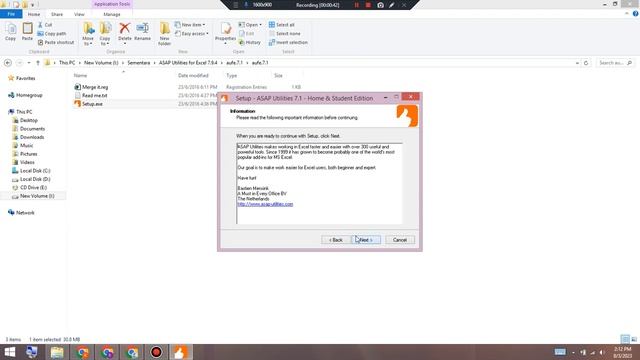Open the Manage tab under Application Tools
This screenshot has height=360, width=640.
[x=112, y=14]
